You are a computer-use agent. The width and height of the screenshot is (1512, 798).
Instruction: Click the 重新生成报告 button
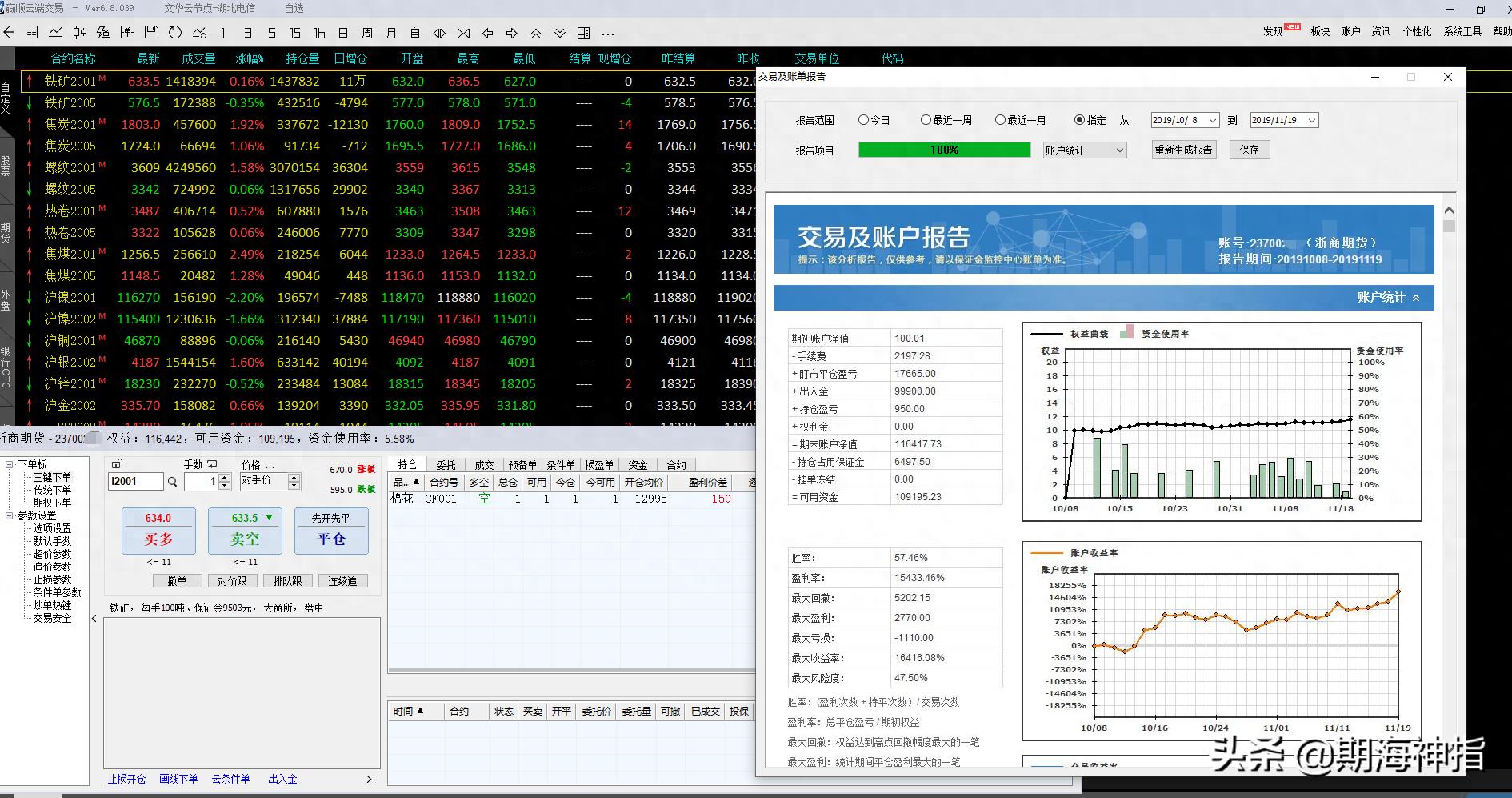point(1183,150)
